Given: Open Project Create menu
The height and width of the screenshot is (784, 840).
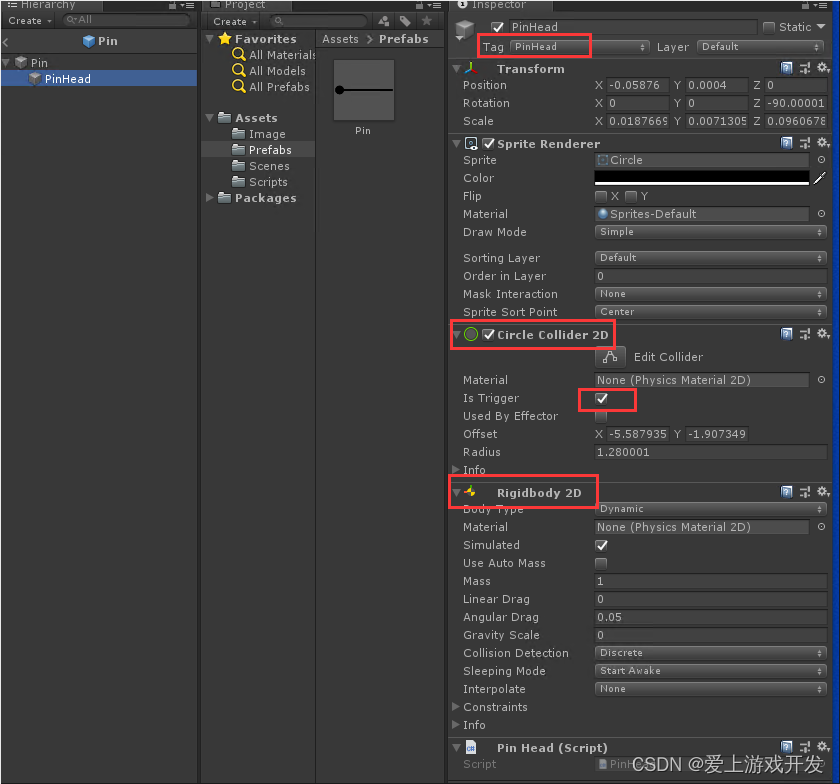Looking at the screenshot, I should [235, 21].
